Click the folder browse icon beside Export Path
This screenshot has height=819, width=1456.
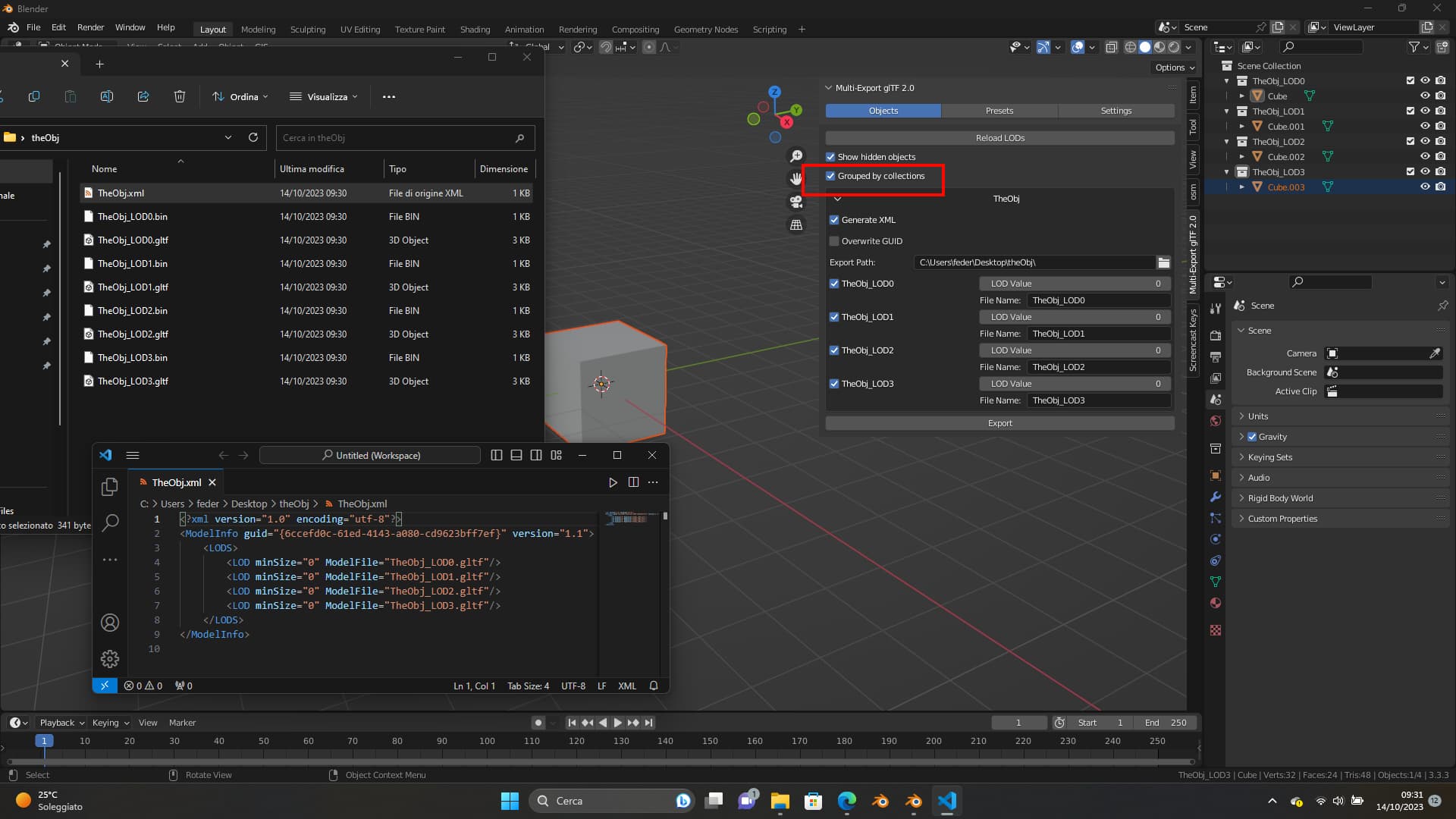tap(1163, 262)
